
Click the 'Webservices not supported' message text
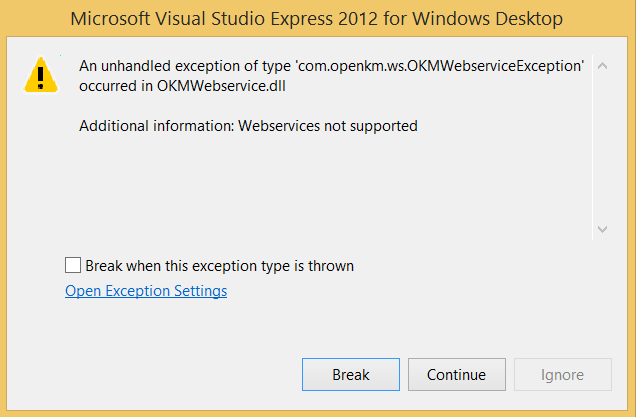coord(327,126)
